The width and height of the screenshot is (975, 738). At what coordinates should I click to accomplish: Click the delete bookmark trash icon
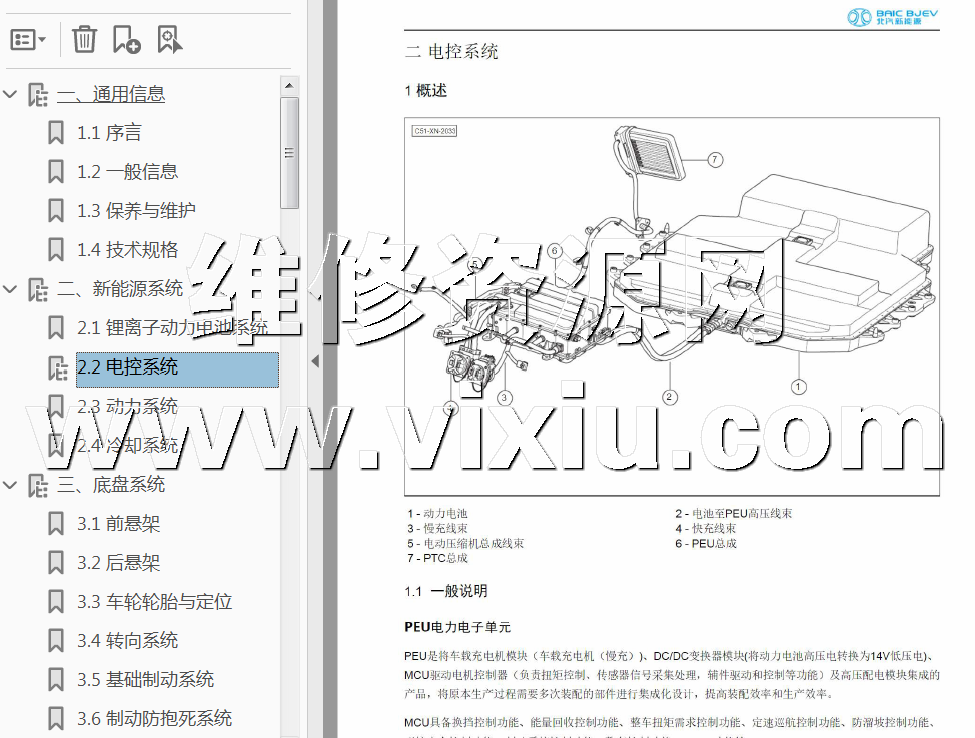click(x=84, y=40)
